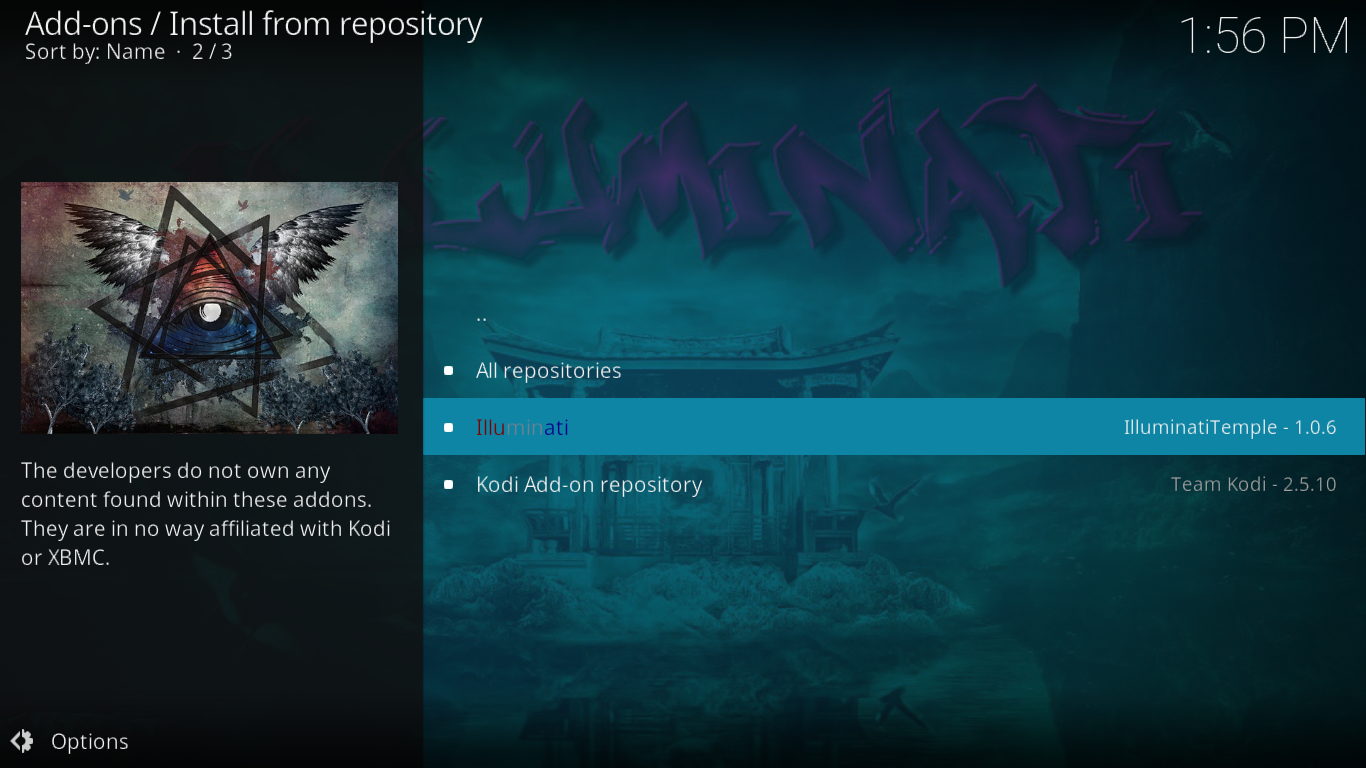The image size is (1366, 768).
Task: Open All repositories
Action: [x=894, y=371]
